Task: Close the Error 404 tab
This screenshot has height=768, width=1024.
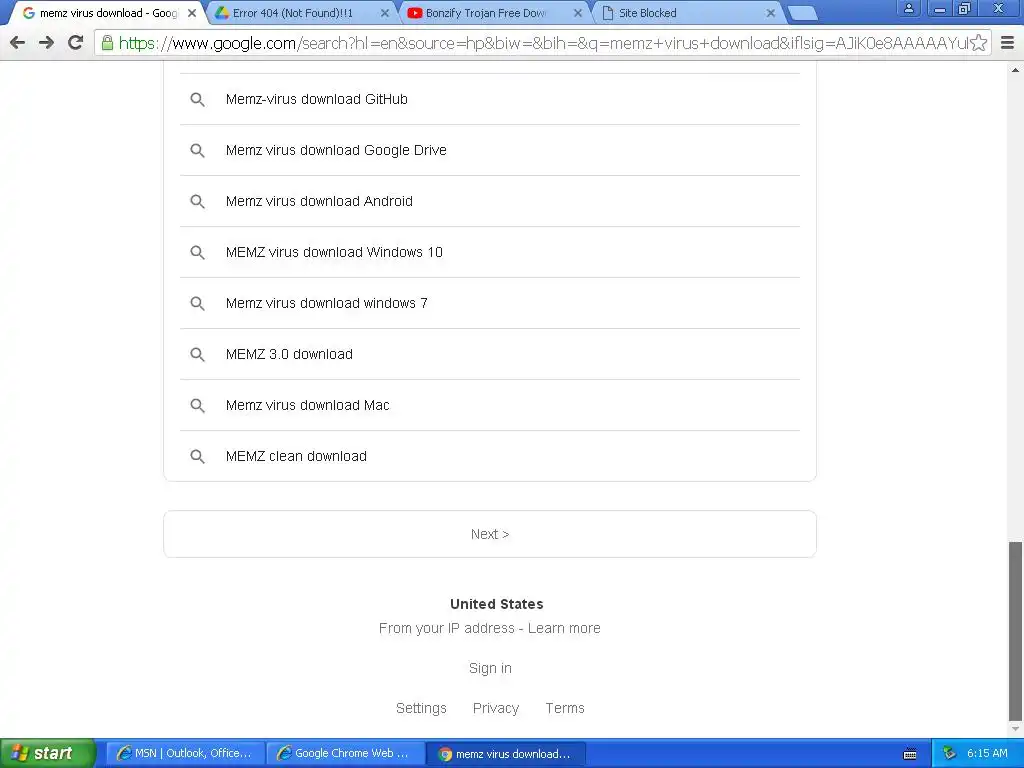Action: click(x=385, y=13)
